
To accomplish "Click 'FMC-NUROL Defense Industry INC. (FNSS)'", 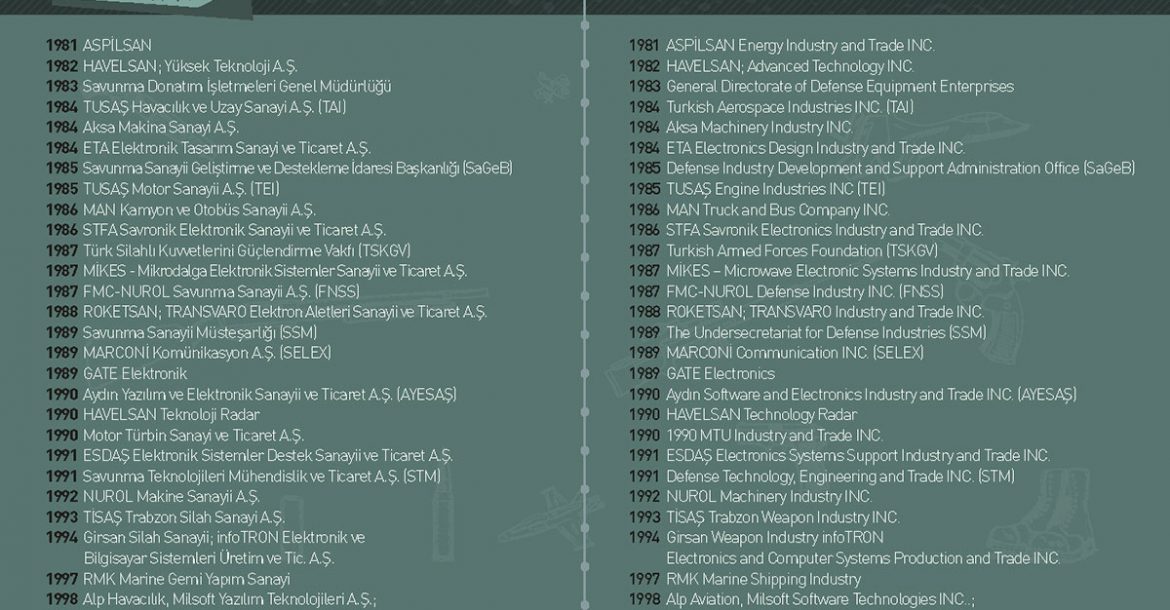I will 805,292.
